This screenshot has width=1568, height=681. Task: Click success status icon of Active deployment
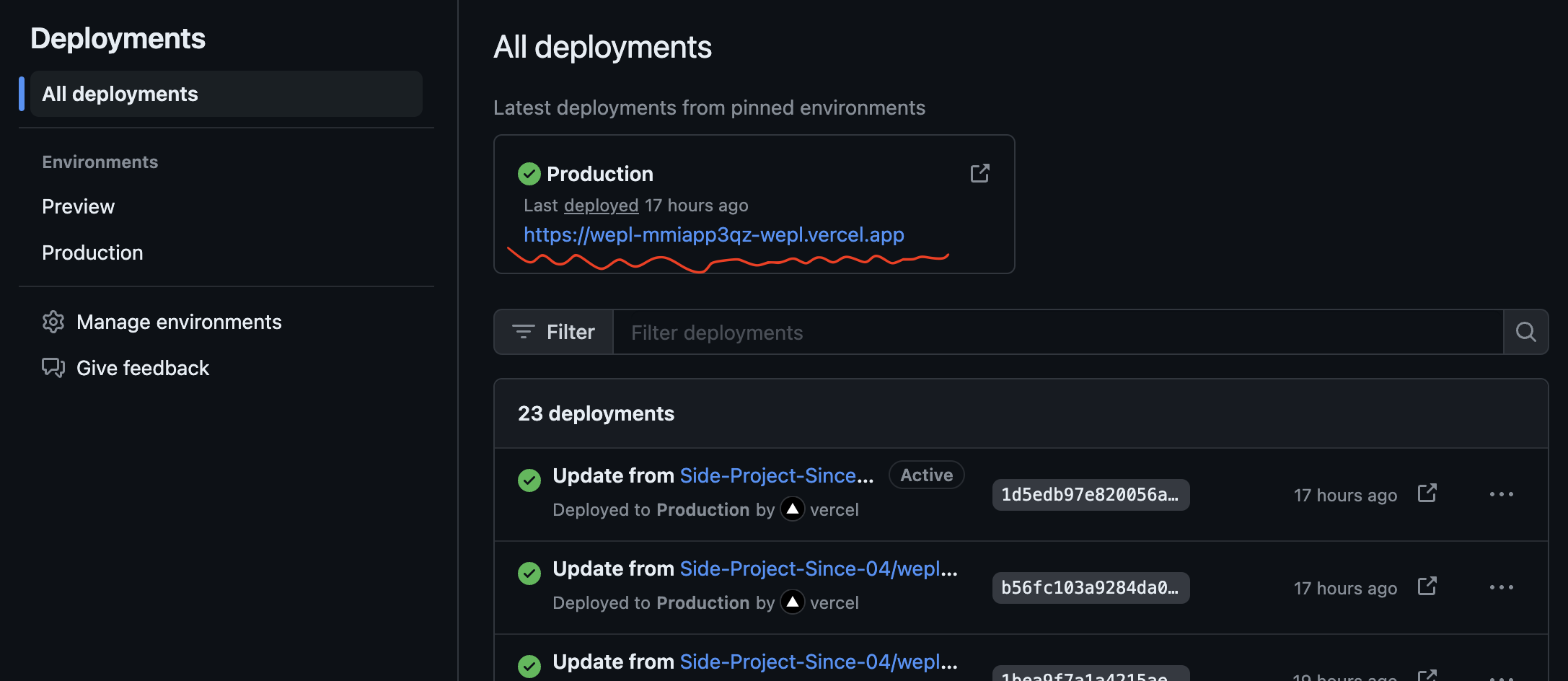coord(529,480)
